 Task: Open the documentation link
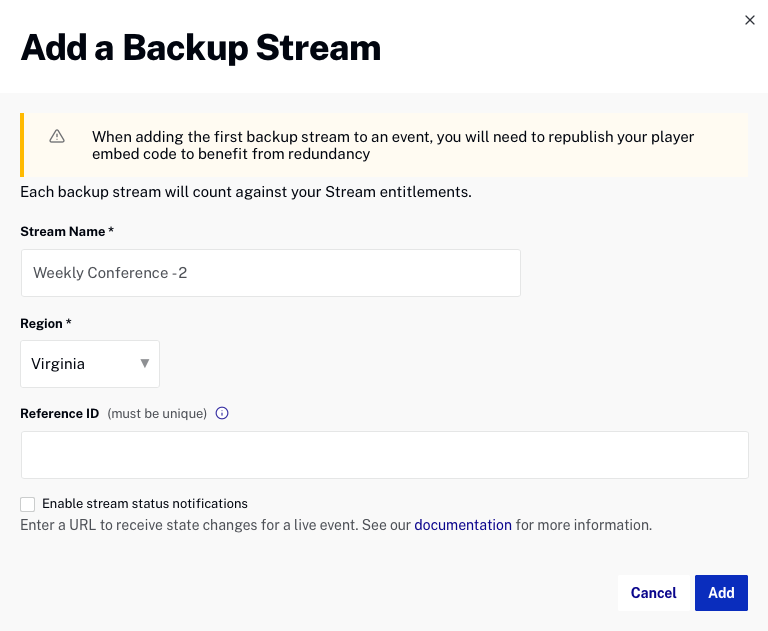(463, 525)
